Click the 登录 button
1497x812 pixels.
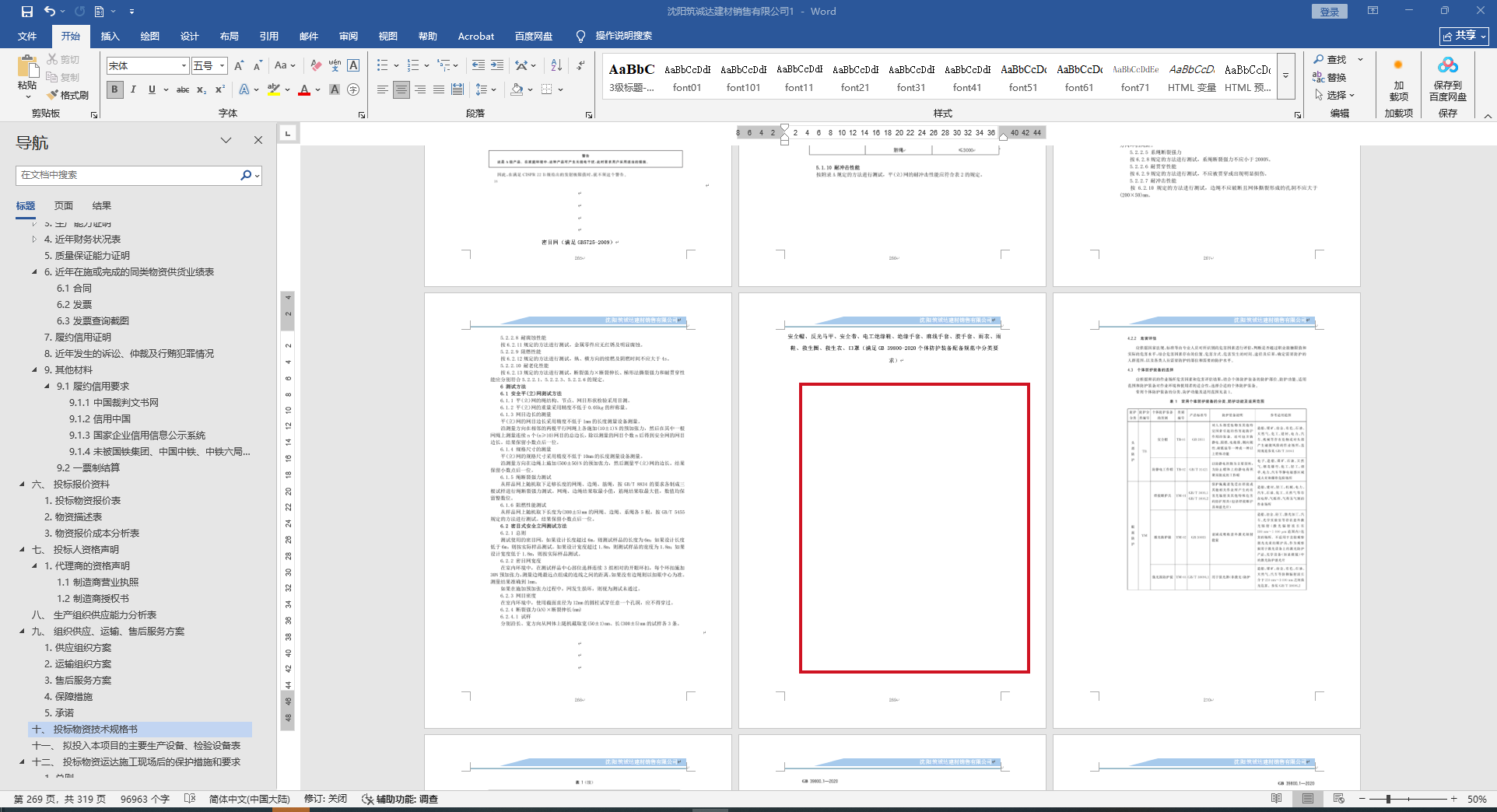tap(1330, 12)
